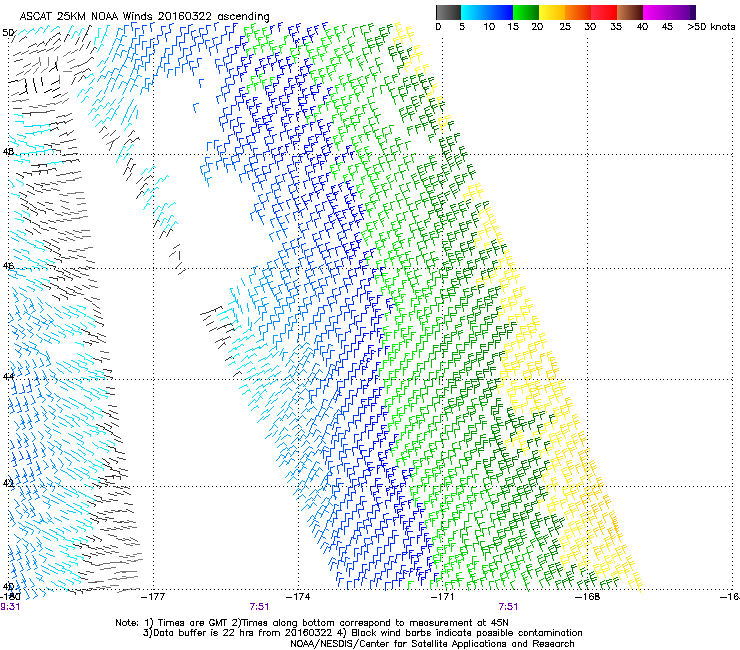Click the '45' label under the color bar
Image resolution: width=740 pixels, height=650 pixels.
pos(667,27)
